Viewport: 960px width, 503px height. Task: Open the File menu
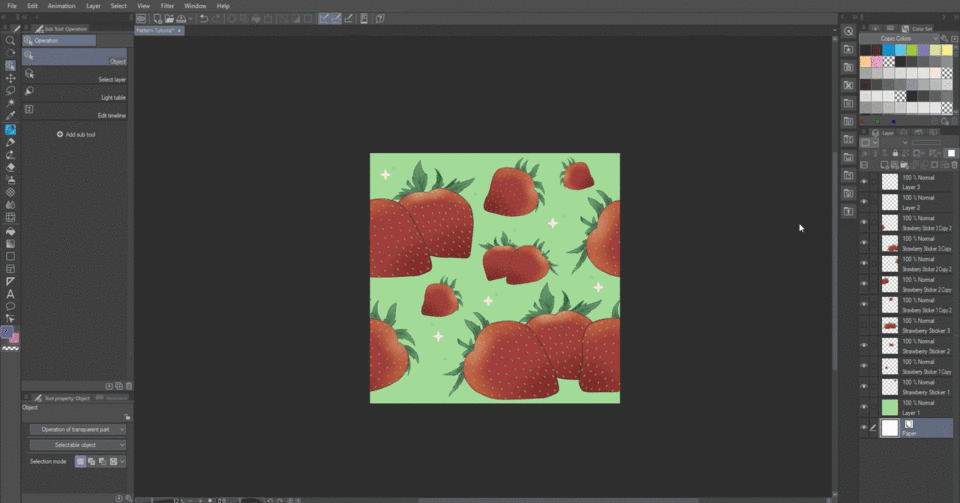(x=12, y=6)
